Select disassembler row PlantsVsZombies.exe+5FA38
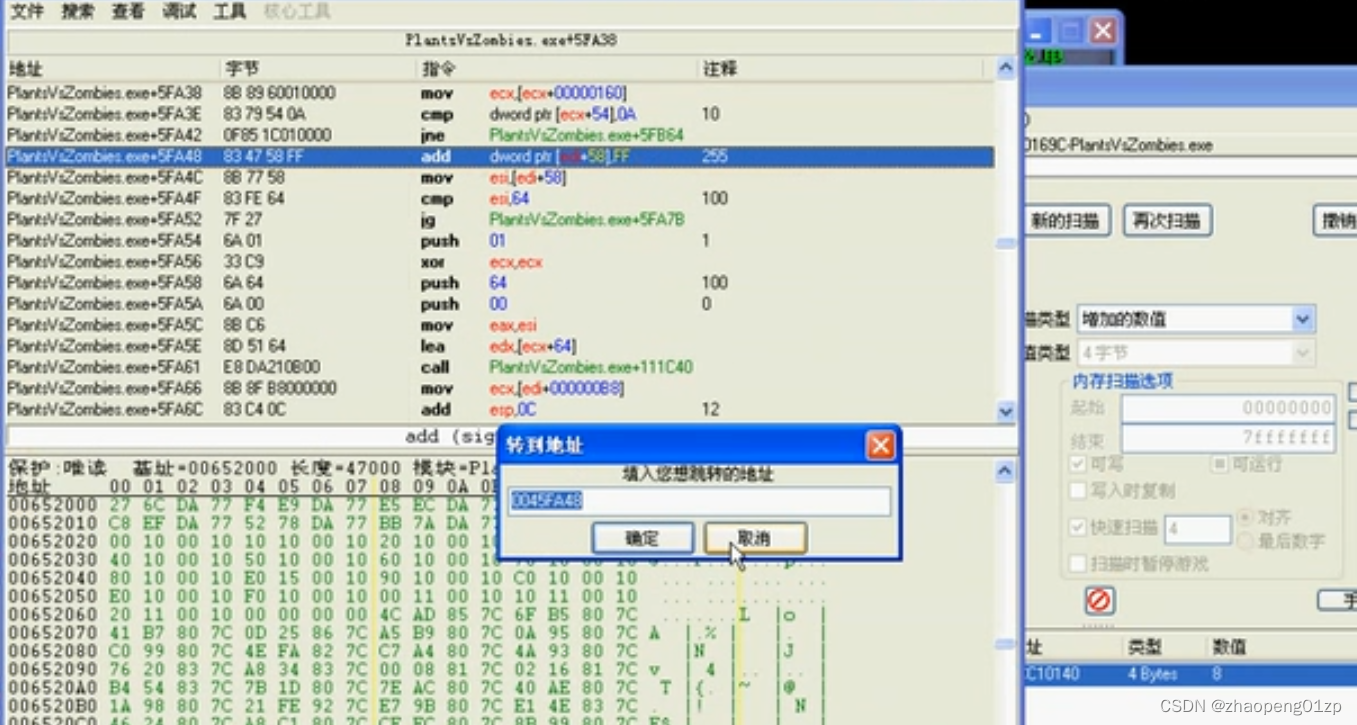The height and width of the screenshot is (725, 1357). pyautogui.click(x=500, y=93)
